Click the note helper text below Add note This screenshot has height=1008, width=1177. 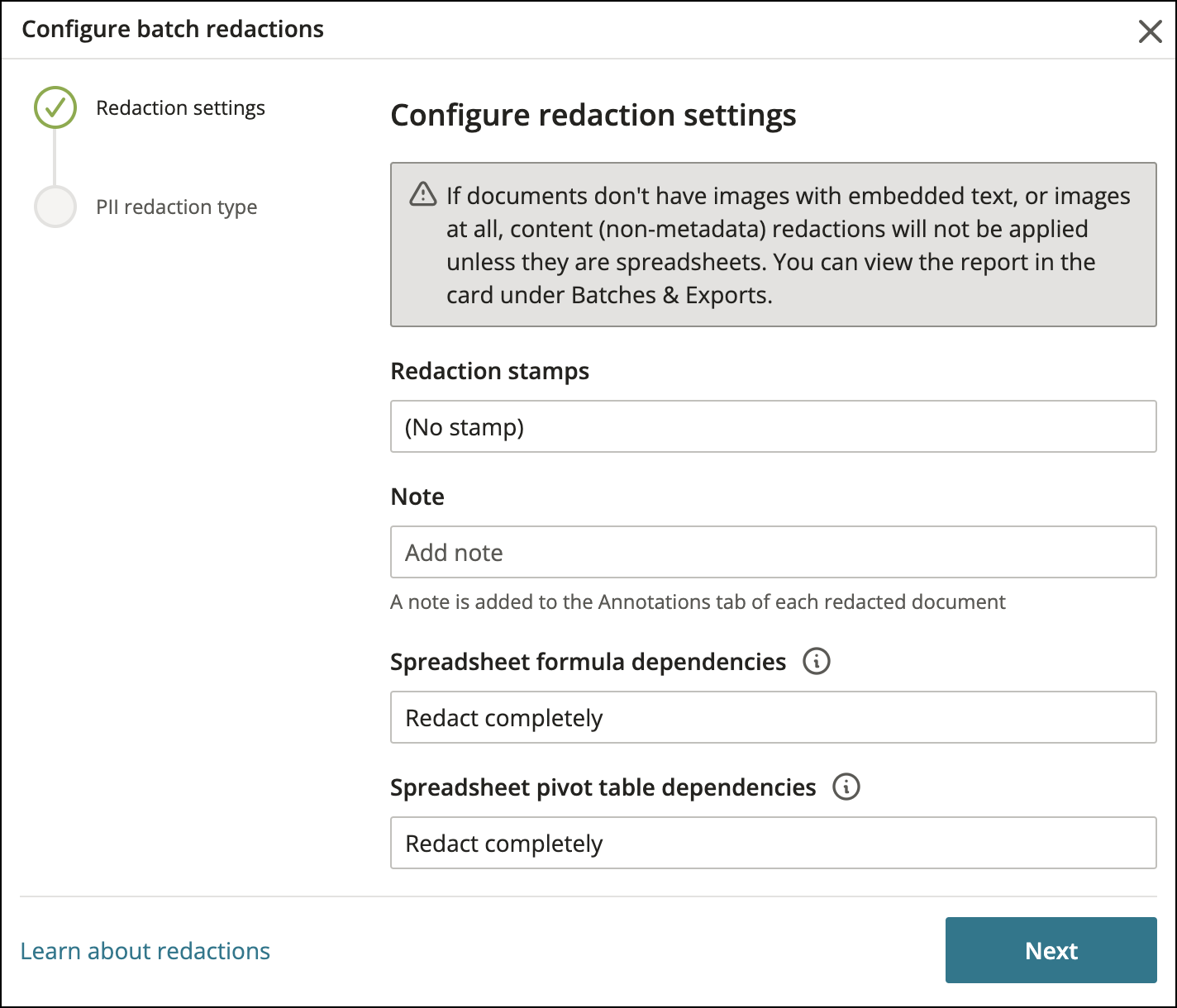click(x=698, y=601)
